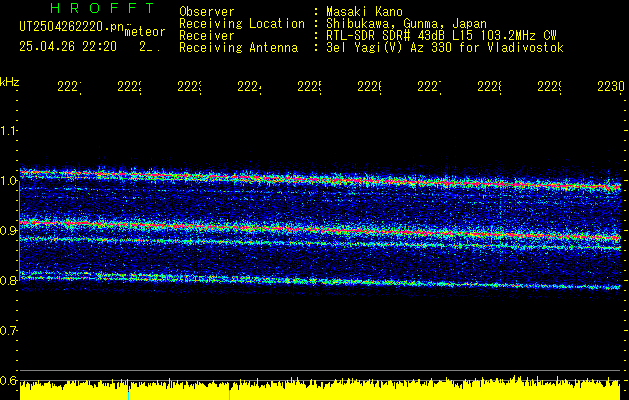Click the word "meteor" beside the file name
629x400 pixels.
pos(145,32)
